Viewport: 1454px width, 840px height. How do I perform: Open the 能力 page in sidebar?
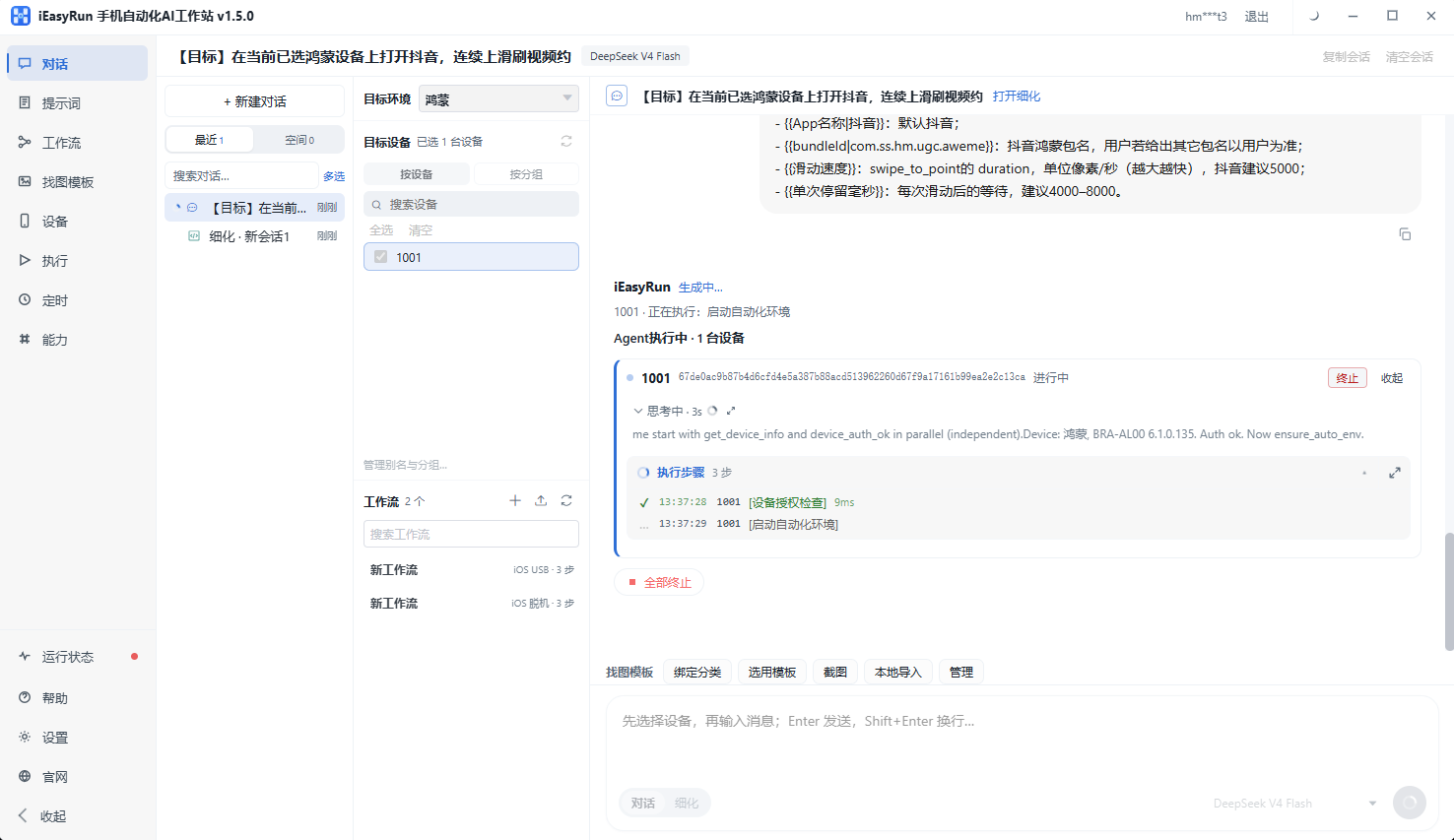pyautogui.click(x=77, y=340)
